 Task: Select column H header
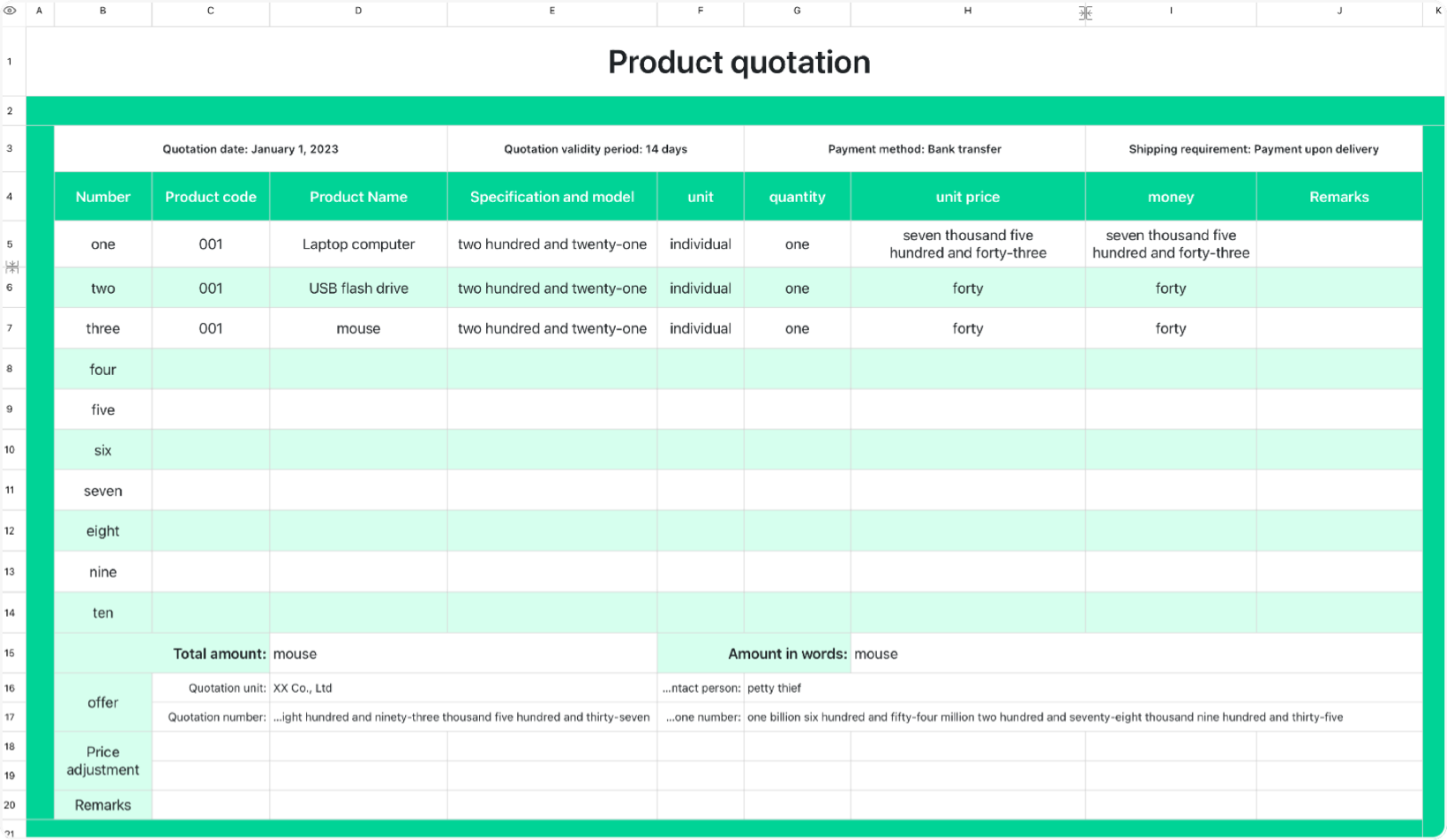tap(968, 11)
